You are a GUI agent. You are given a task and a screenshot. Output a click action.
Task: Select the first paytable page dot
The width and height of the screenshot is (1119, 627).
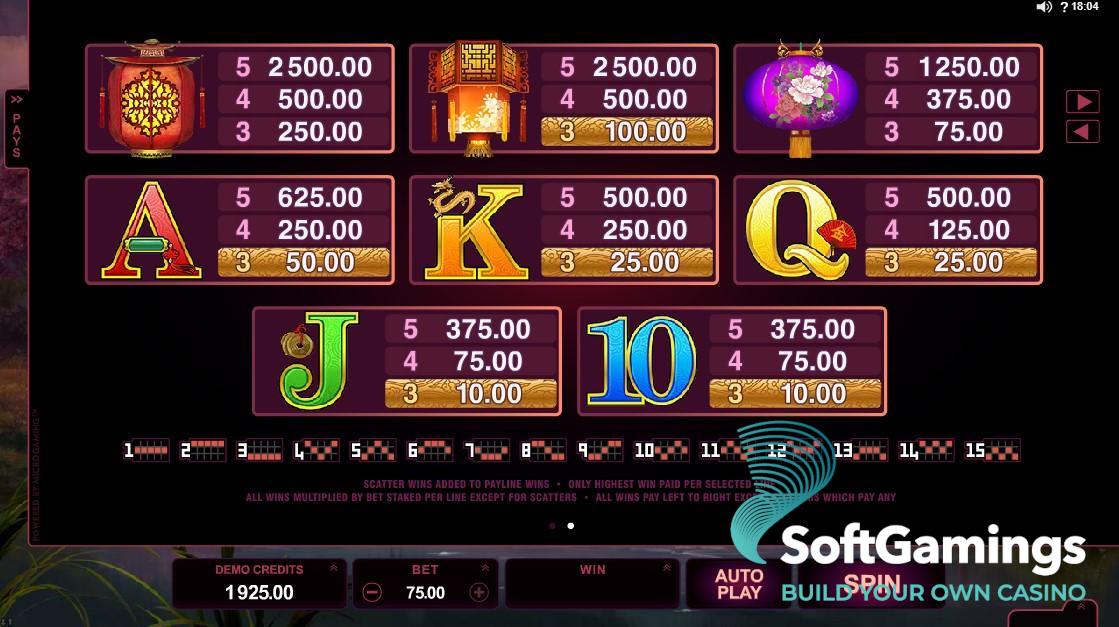click(552, 526)
